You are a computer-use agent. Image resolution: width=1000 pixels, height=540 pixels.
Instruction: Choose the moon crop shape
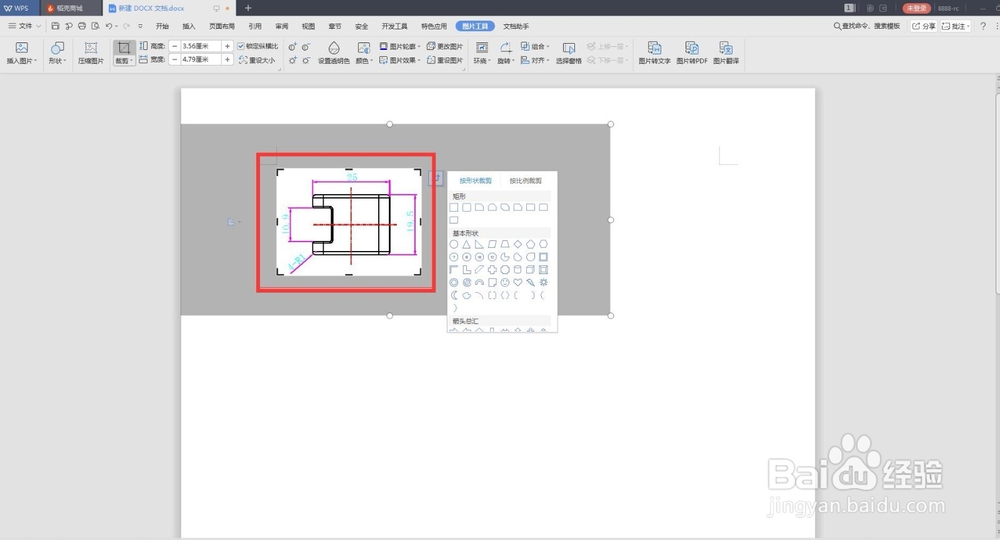click(454, 295)
